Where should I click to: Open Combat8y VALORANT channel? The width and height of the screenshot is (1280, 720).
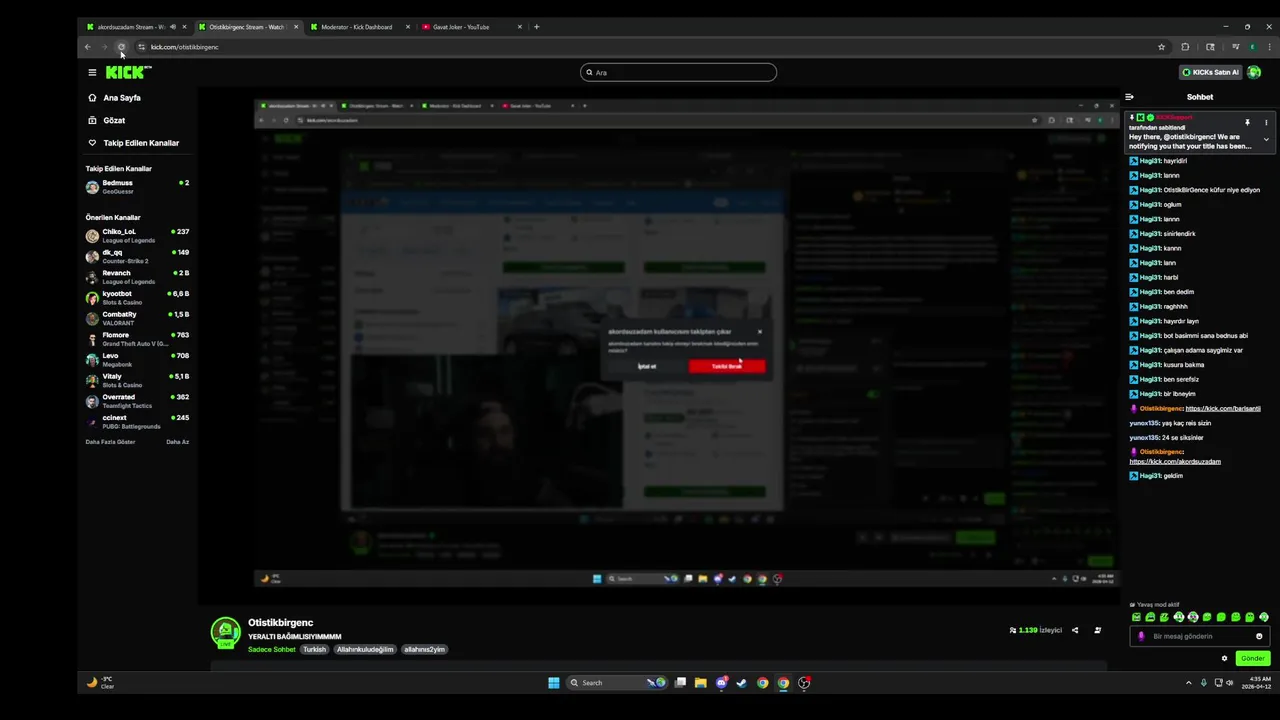point(137,318)
